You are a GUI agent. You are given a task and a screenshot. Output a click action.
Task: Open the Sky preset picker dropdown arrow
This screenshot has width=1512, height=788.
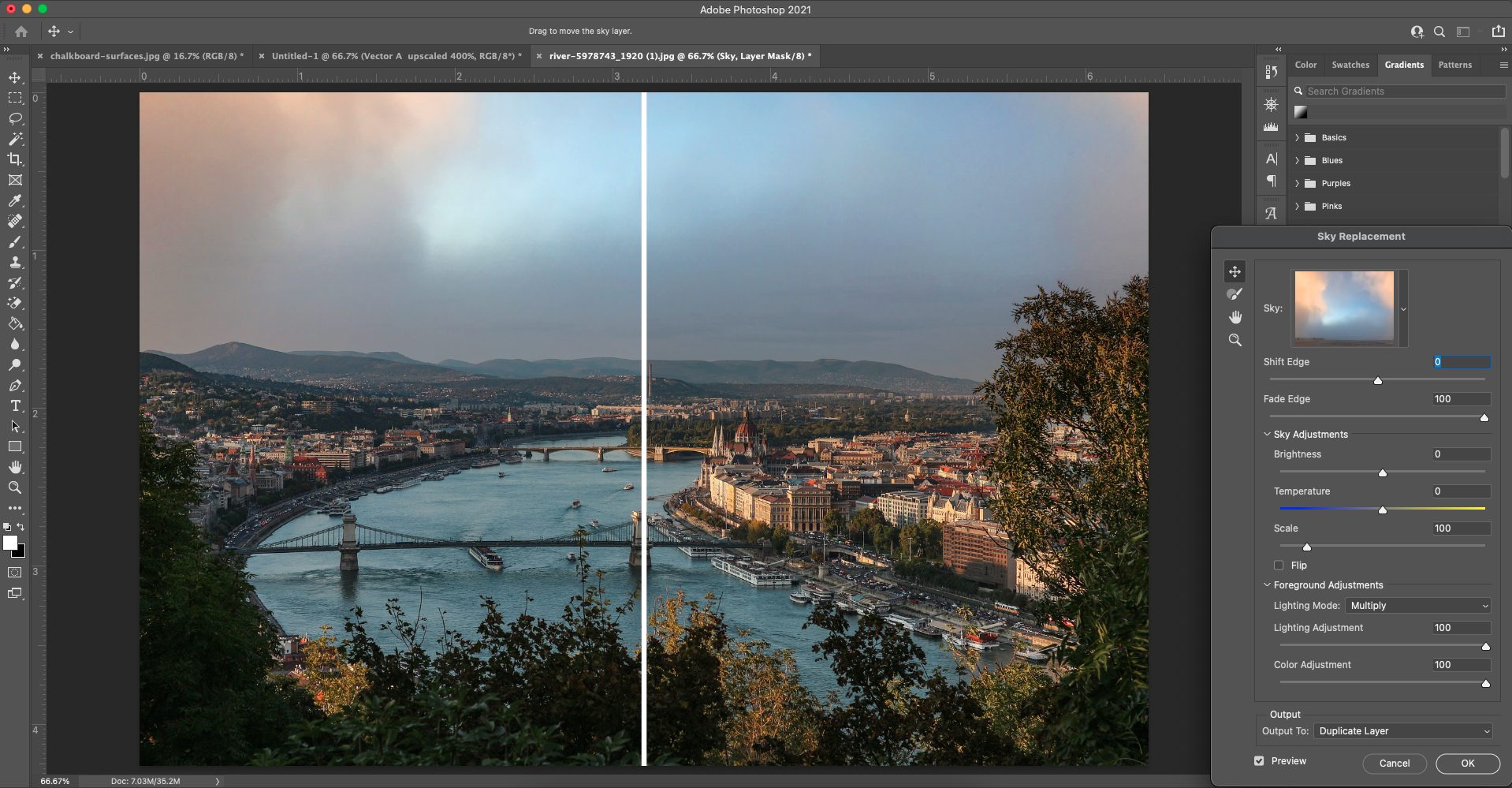1403,308
